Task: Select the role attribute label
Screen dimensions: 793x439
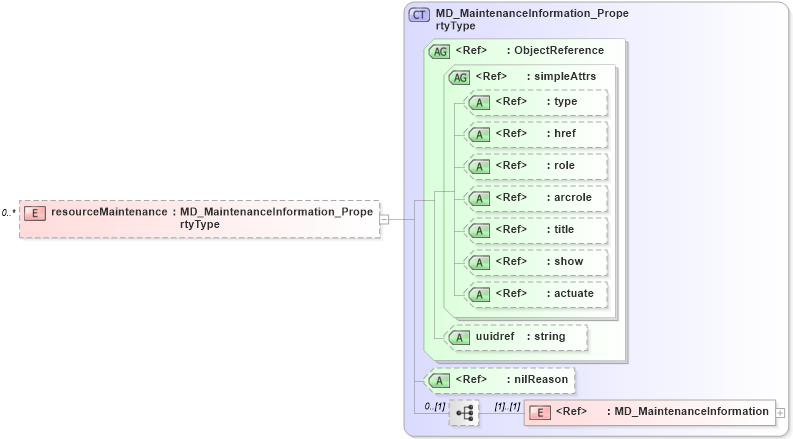Action: click(564, 165)
